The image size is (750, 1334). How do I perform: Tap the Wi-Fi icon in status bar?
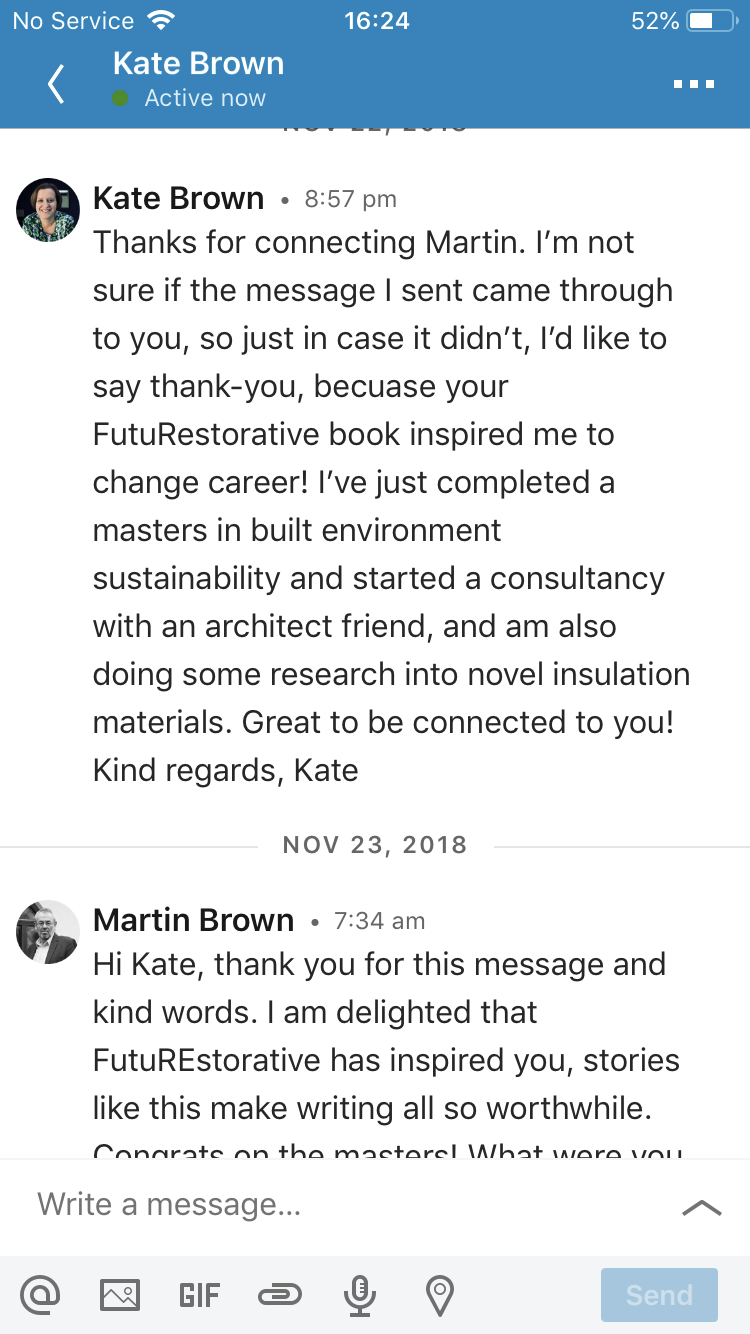(160, 21)
